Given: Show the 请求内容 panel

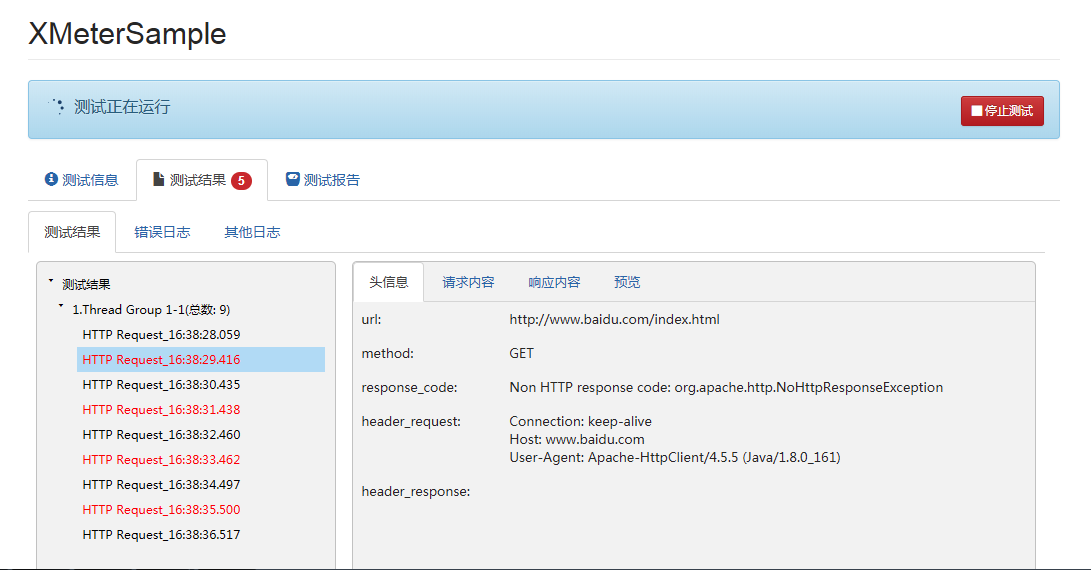Looking at the screenshot, I should click(x=468, y=282).
